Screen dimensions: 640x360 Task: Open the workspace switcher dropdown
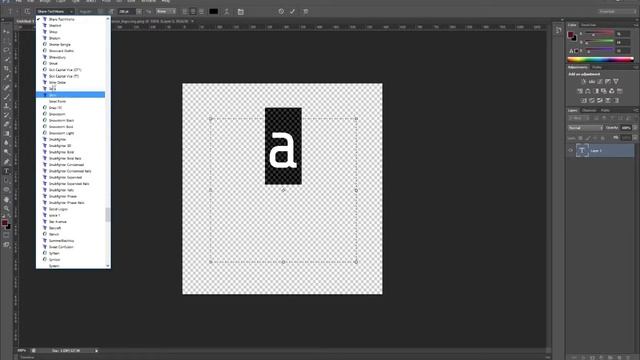pos(616,11)
